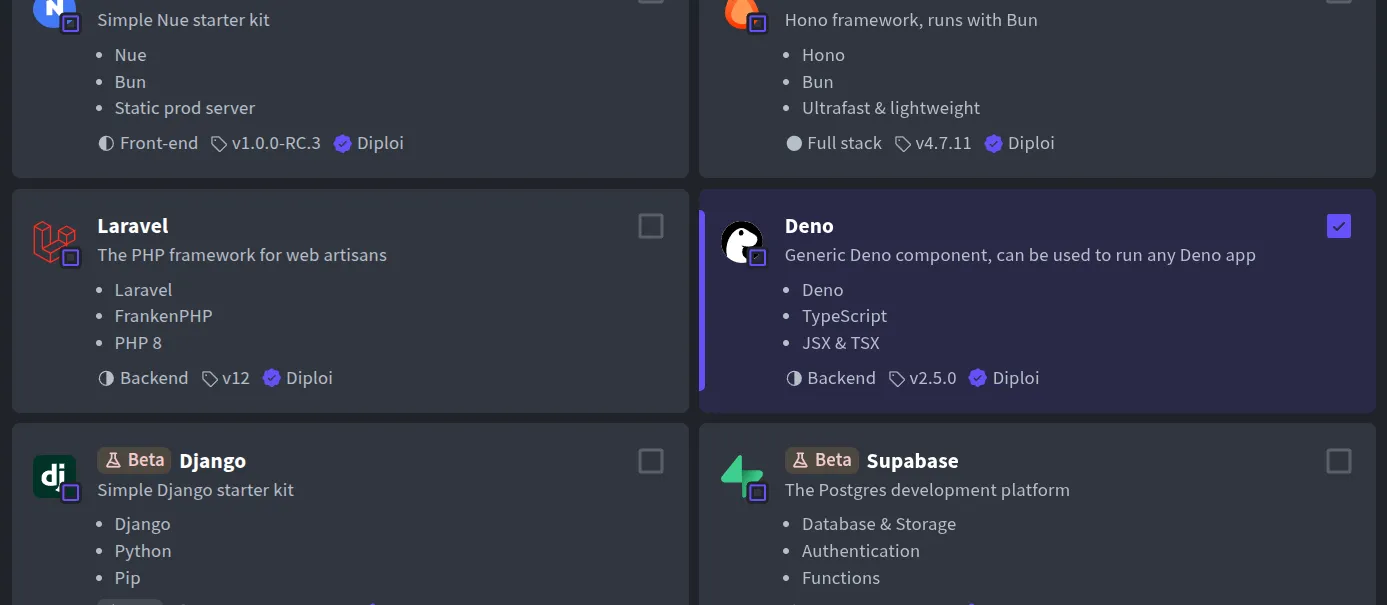Click the Laravel card title
The height and width of the screenshot is (605, 1387).
[x=133, y=226]
